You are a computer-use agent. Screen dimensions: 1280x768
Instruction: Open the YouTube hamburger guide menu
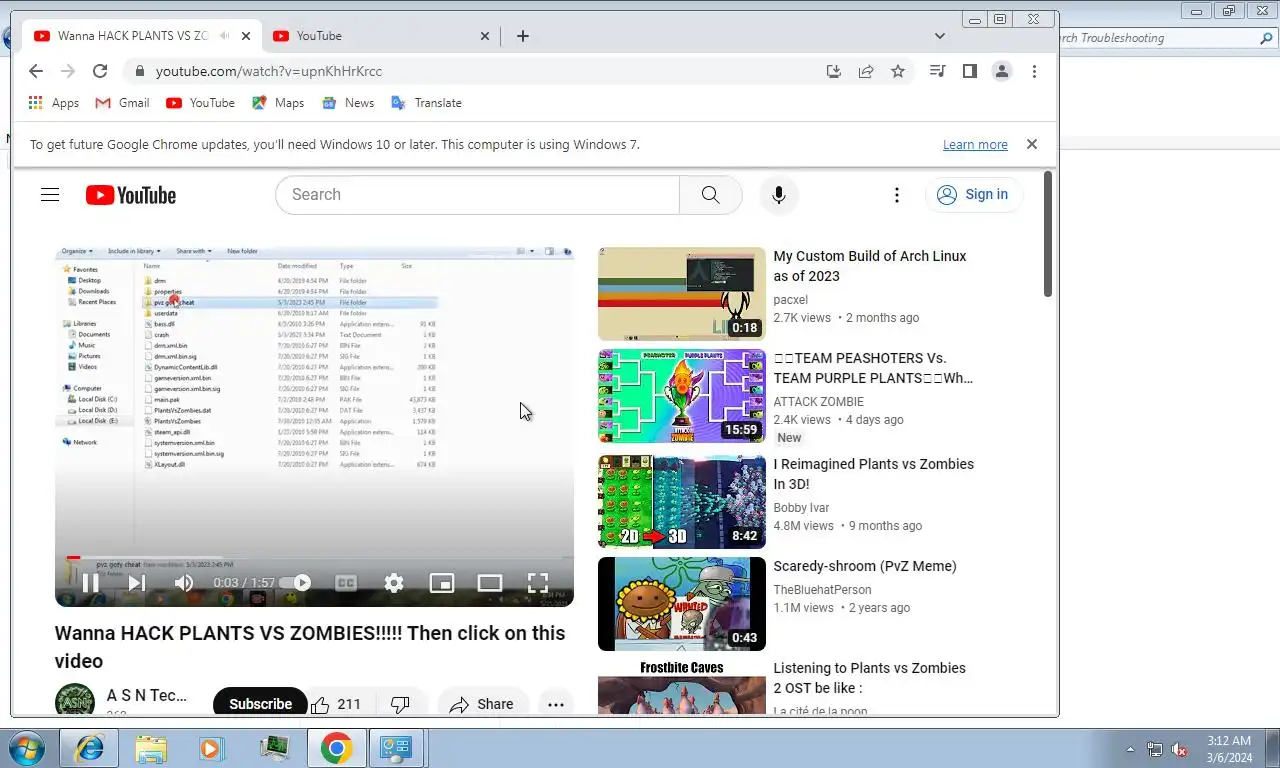click(50, 195)
